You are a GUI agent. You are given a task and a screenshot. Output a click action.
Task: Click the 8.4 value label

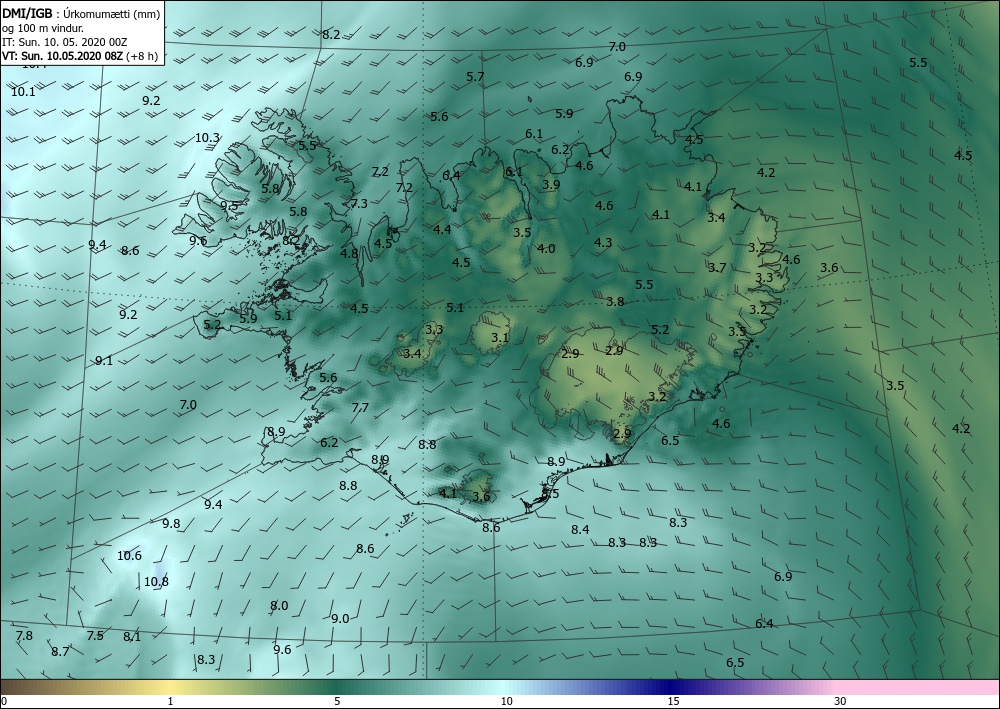(x=580, y=530)
